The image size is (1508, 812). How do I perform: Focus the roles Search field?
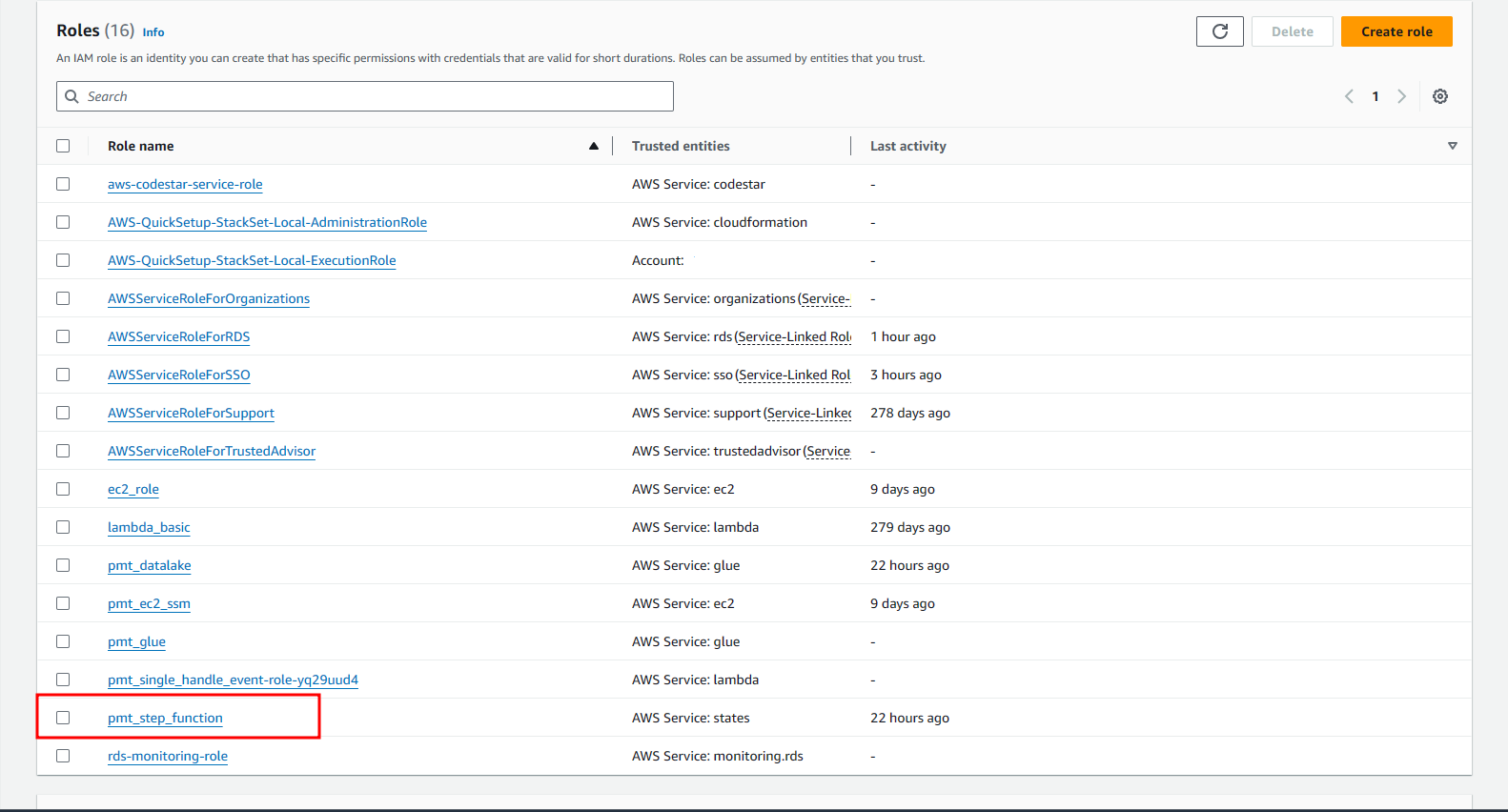point(365,96)
